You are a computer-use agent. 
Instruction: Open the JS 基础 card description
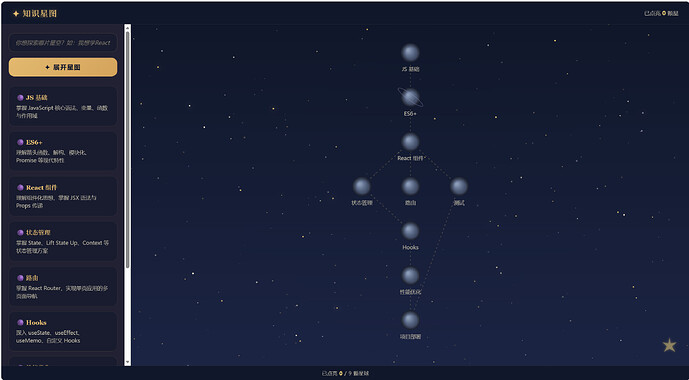click(62, 112)
